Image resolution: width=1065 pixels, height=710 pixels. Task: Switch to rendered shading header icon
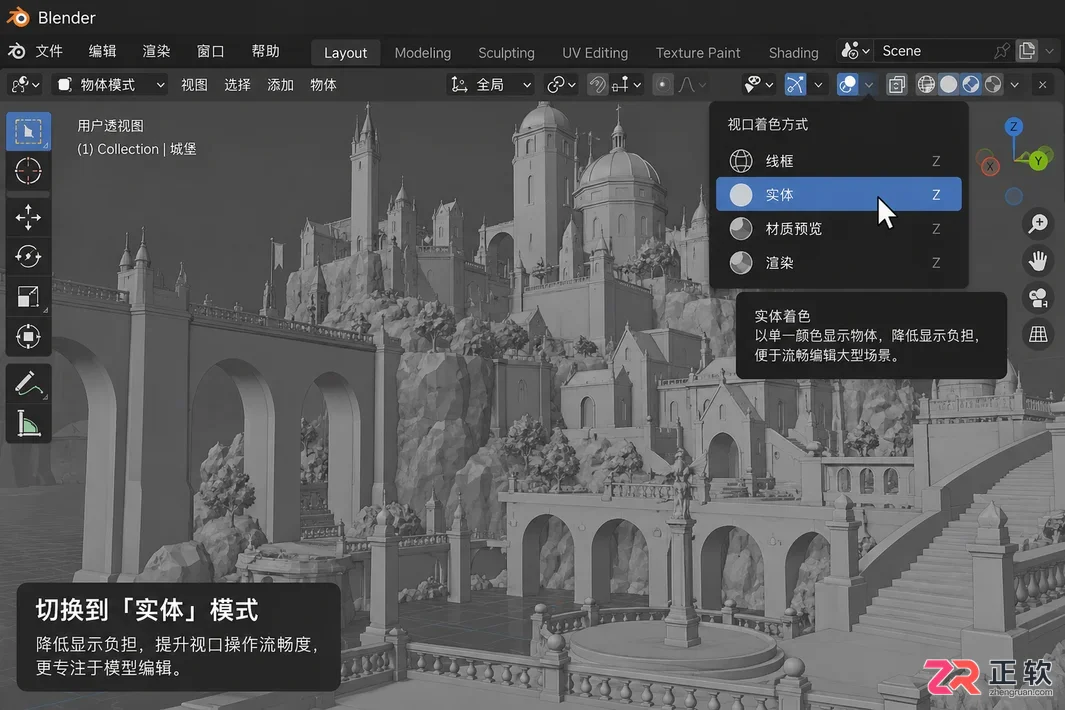993,85
